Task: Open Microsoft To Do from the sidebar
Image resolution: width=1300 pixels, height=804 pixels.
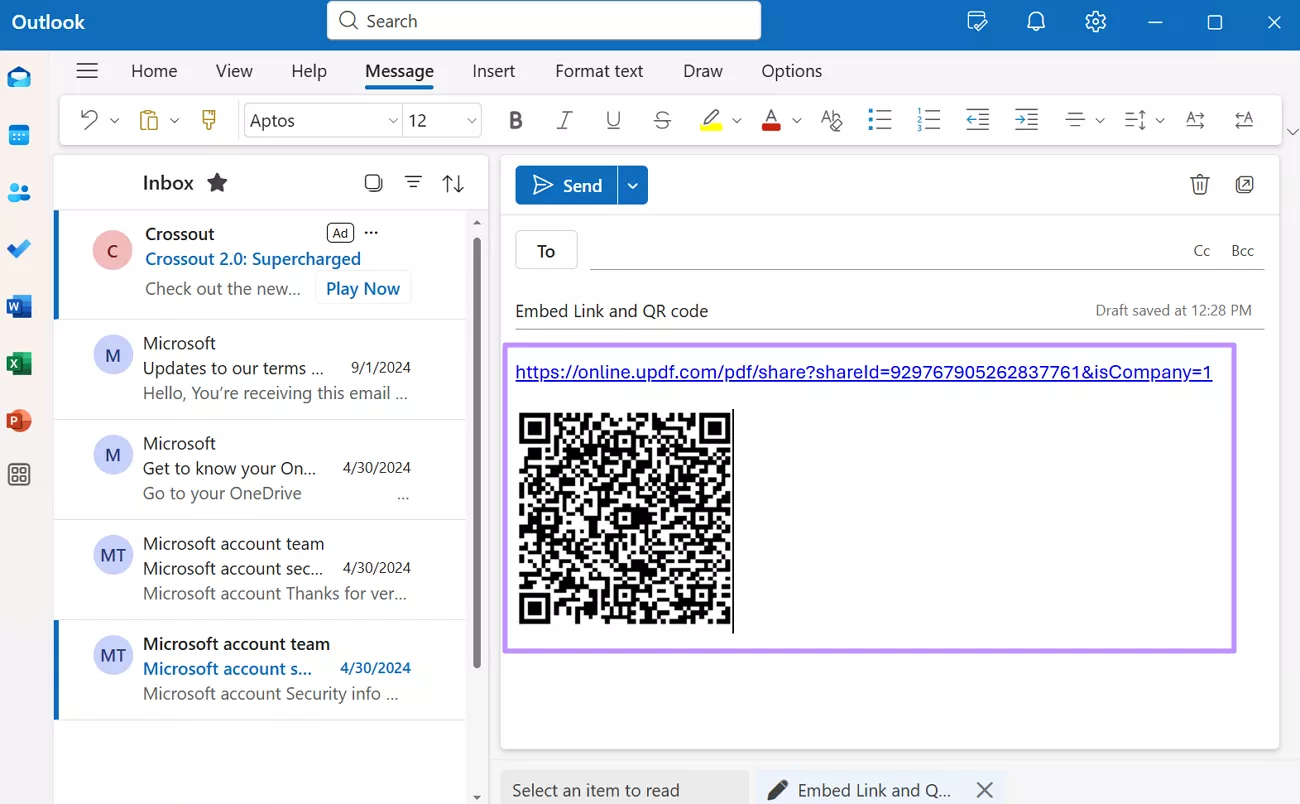Action: click(19, 249)
